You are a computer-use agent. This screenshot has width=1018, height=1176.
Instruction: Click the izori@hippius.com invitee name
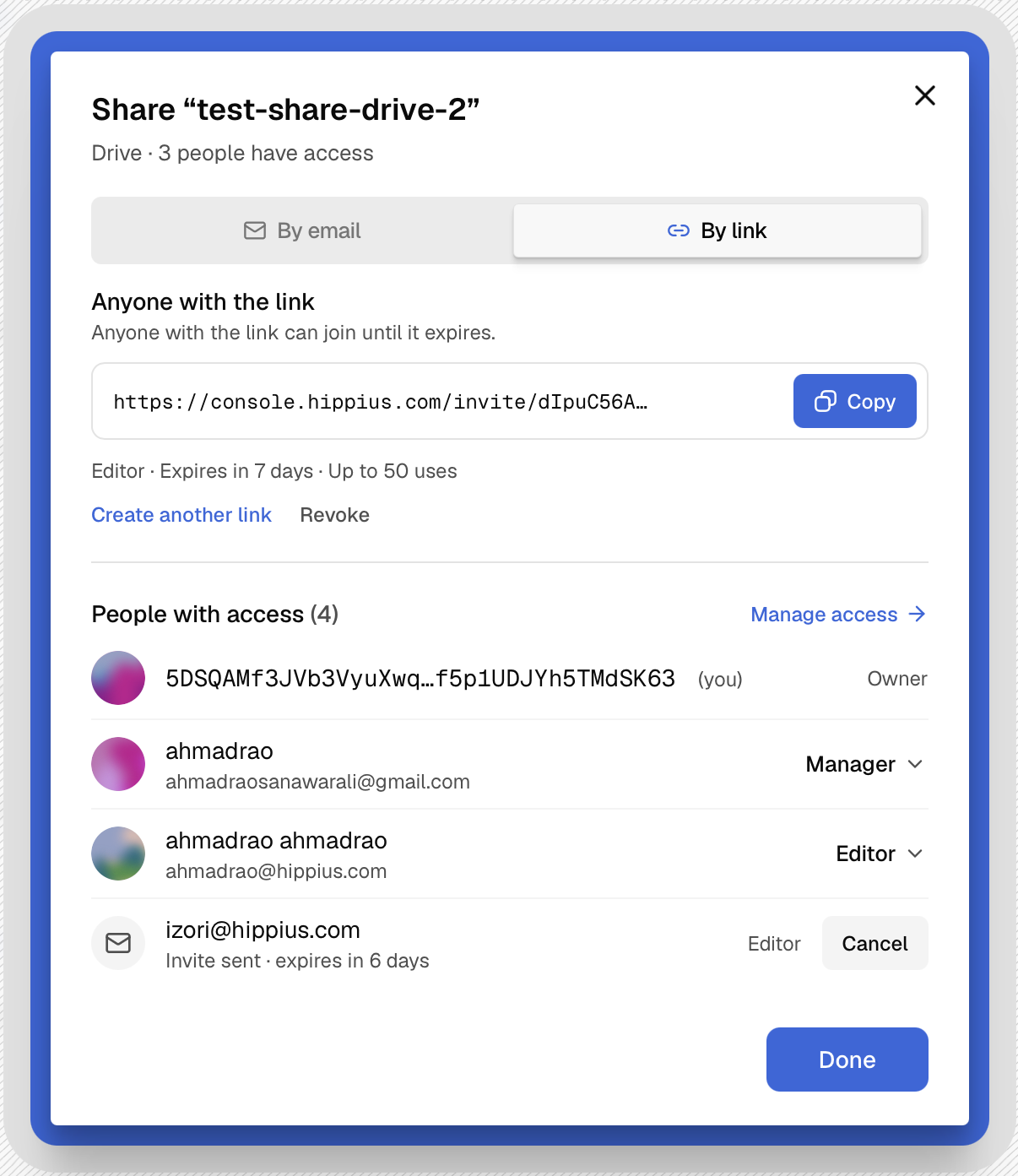point(263,930)
